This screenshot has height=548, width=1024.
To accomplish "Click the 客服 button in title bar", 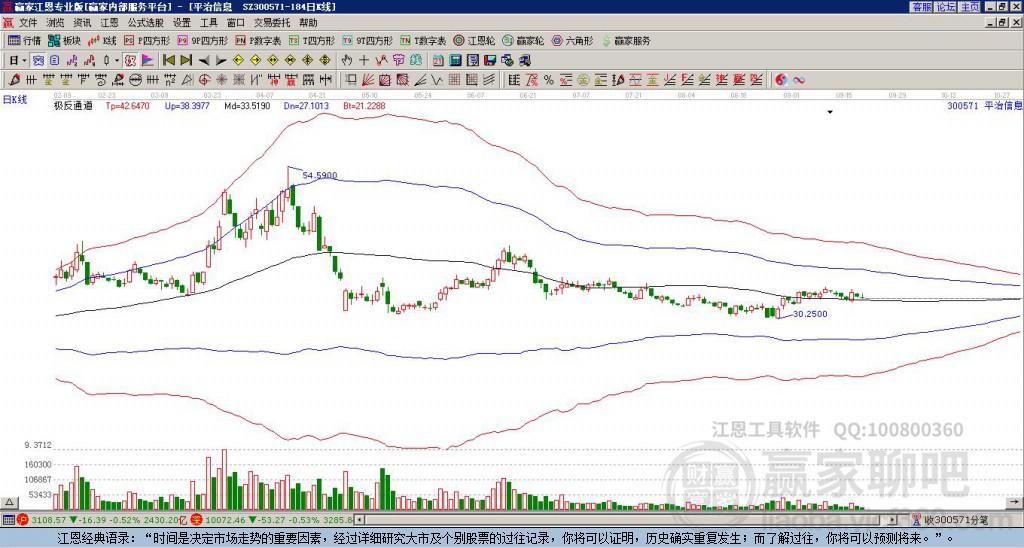I will coord(922,7).
